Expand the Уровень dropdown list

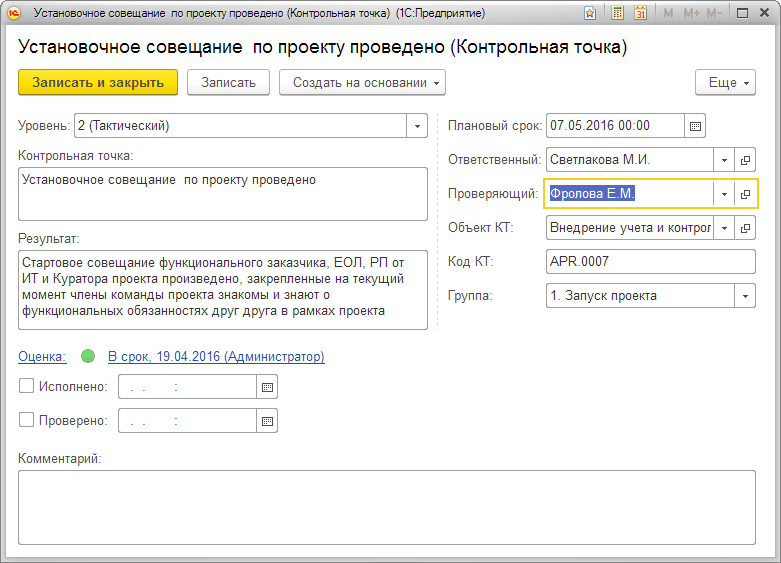click(416, 126)
